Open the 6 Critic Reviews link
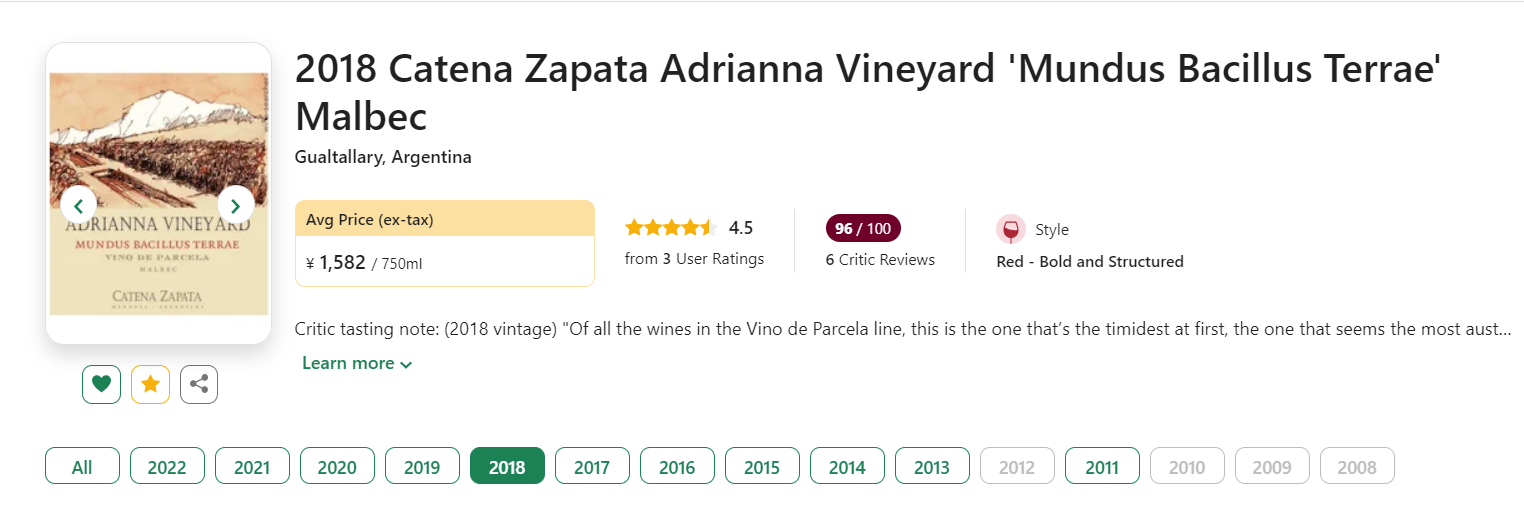The width and height of the screenshot is (1524, 520). tap(880, 260)
